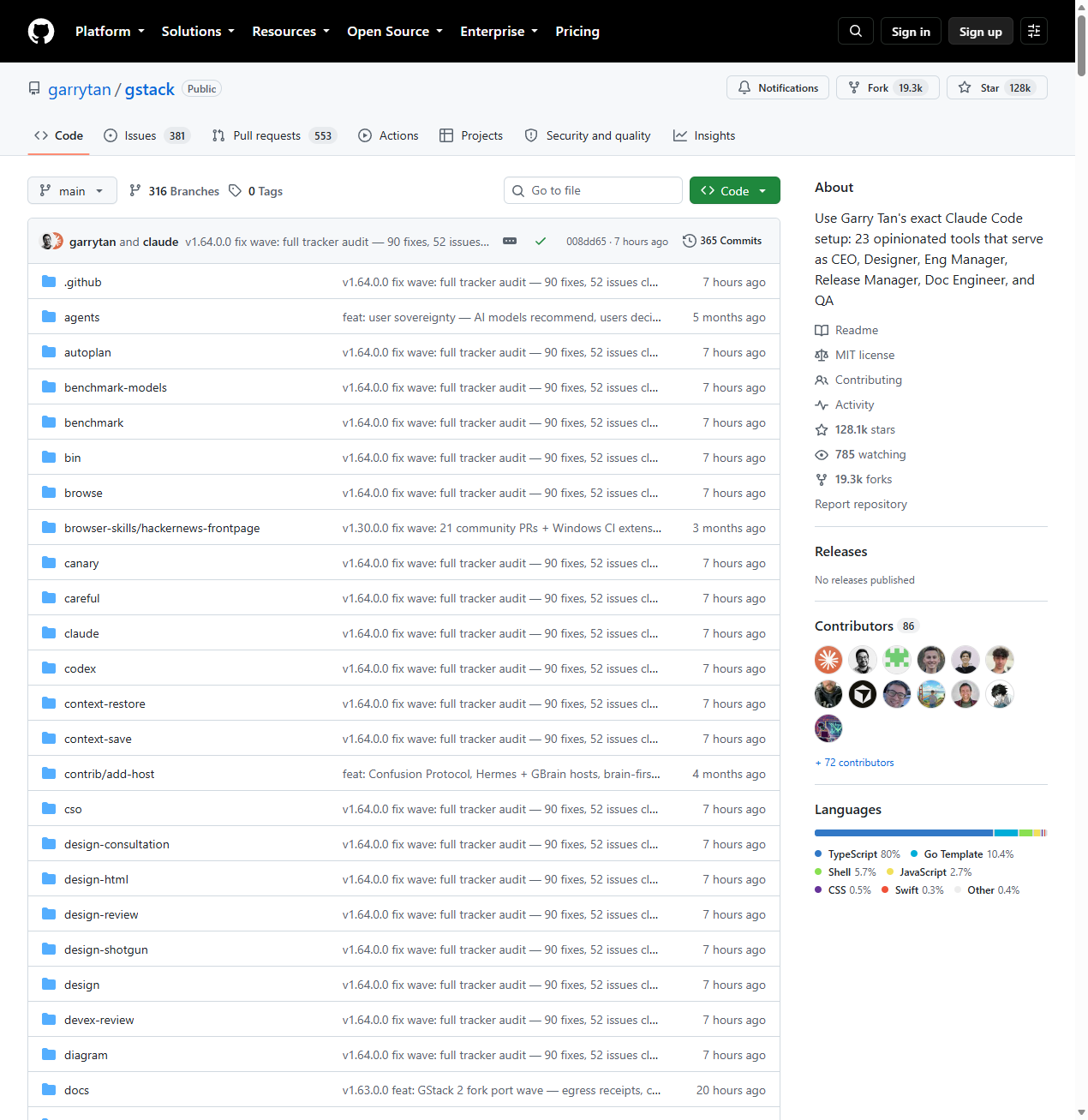Click the 19.3k forks icon in About
Screen dimensions: 1088x1120
pos(822,479)
